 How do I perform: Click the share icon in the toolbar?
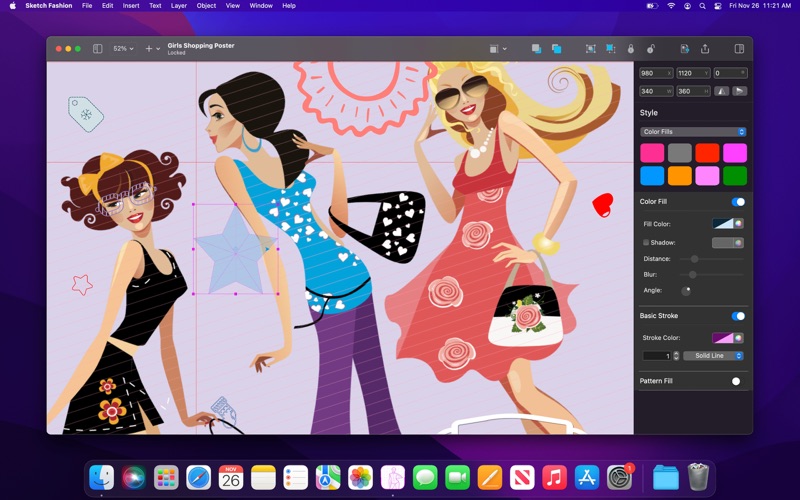(705, 48)
